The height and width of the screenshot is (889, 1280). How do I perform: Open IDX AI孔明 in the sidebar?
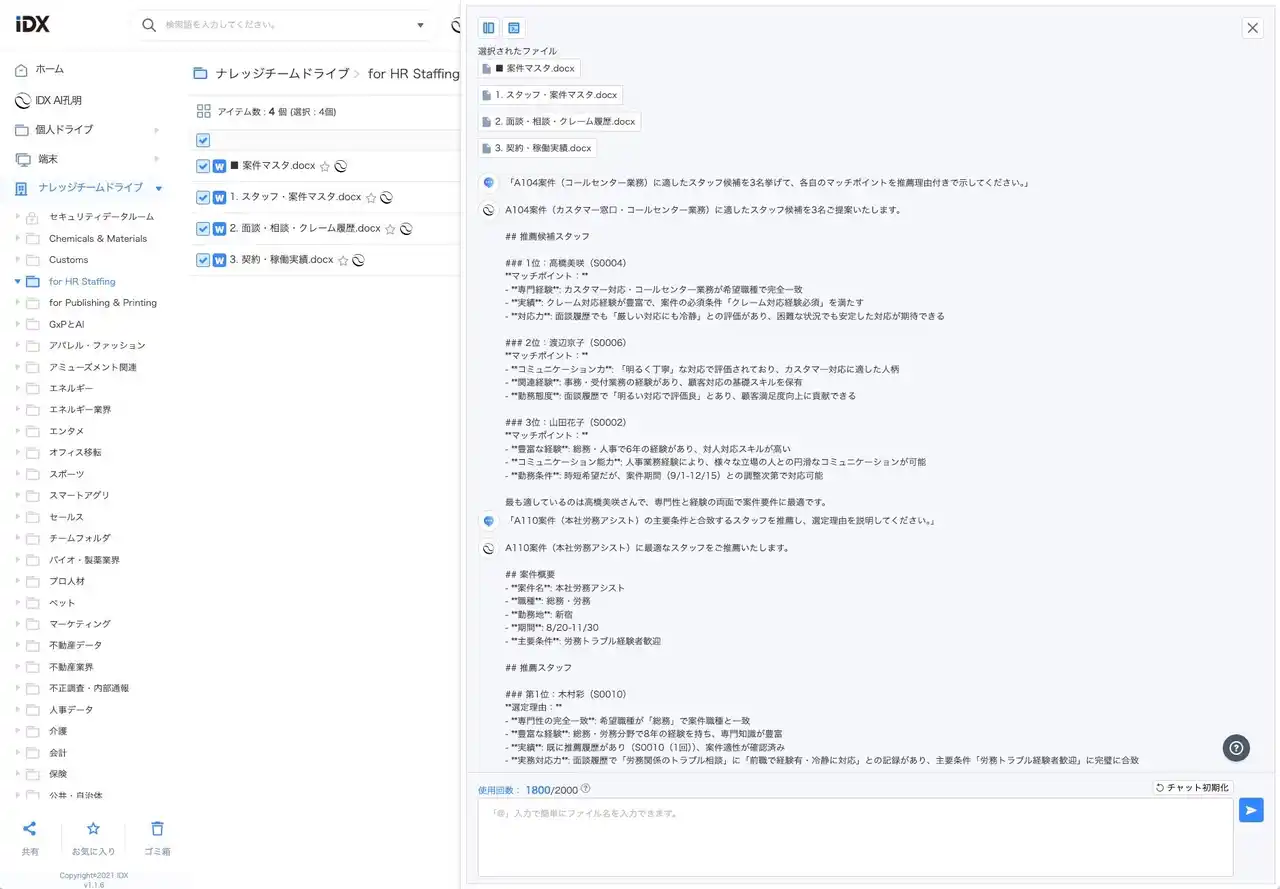58,100
